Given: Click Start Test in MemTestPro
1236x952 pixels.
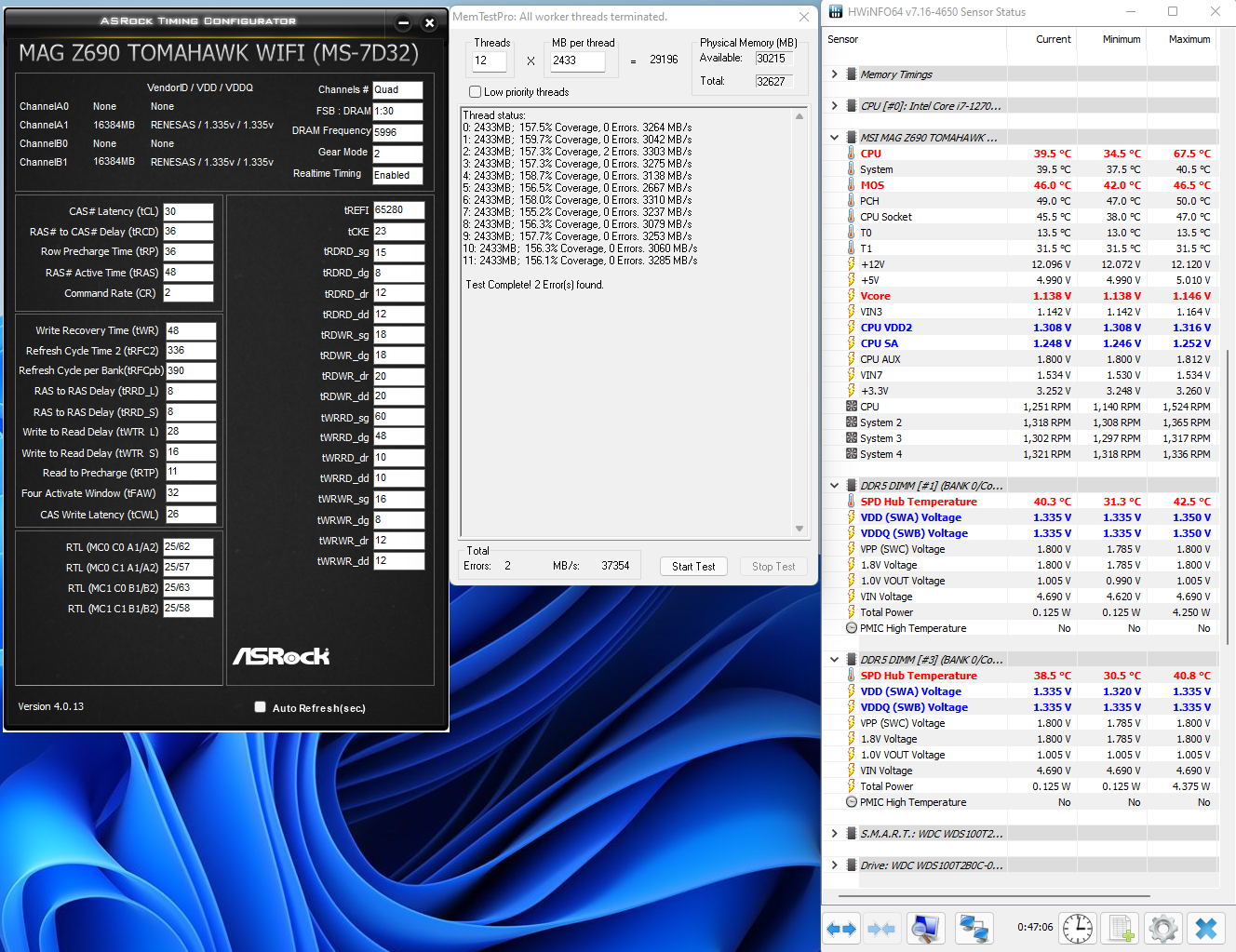Looking at the screenshot, I should pos(693,566).
